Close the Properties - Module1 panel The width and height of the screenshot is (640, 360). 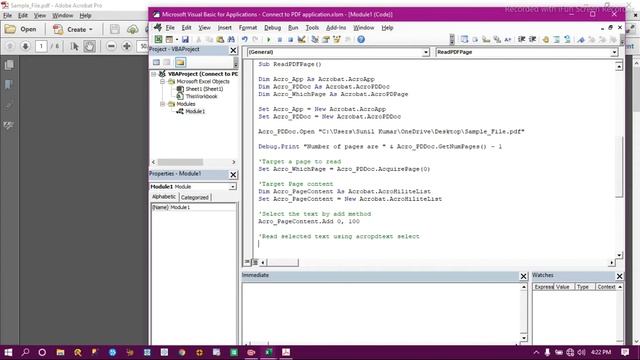(233, 175)
